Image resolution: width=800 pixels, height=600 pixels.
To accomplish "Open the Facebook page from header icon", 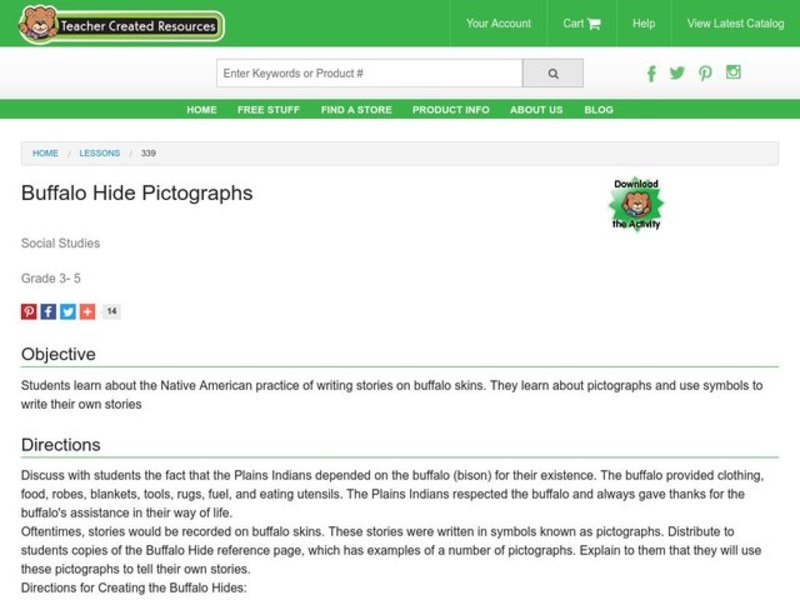I will [x=651, y=73].
